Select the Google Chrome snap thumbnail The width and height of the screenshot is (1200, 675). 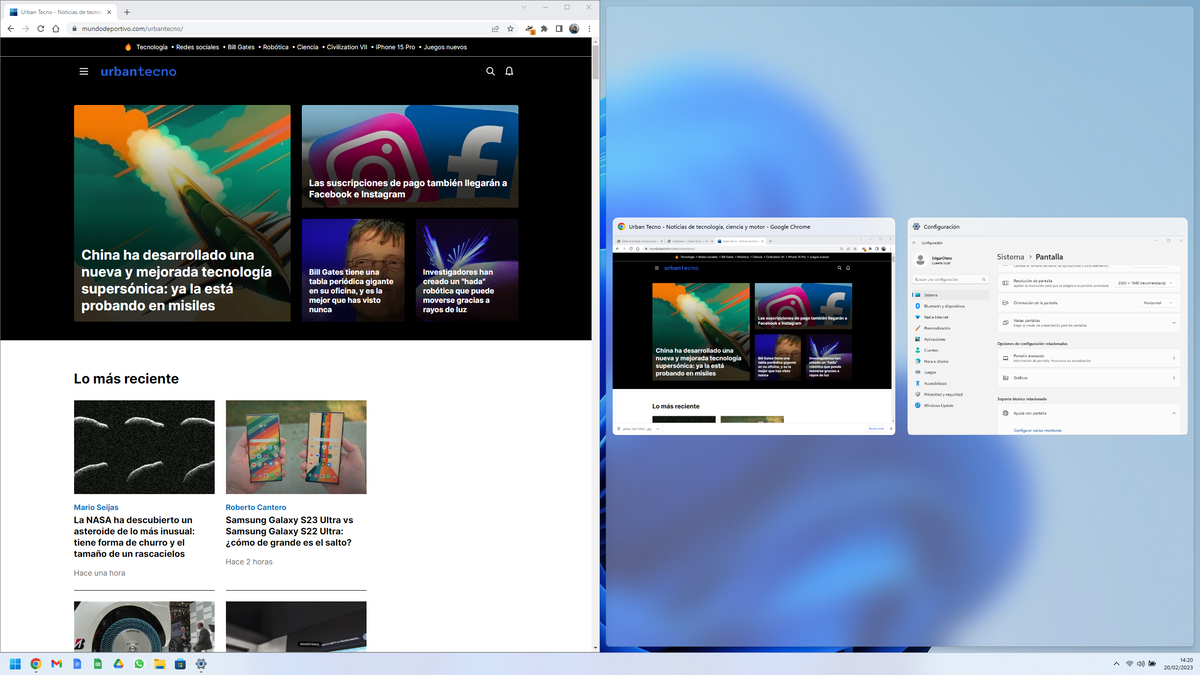coord(754,326)
